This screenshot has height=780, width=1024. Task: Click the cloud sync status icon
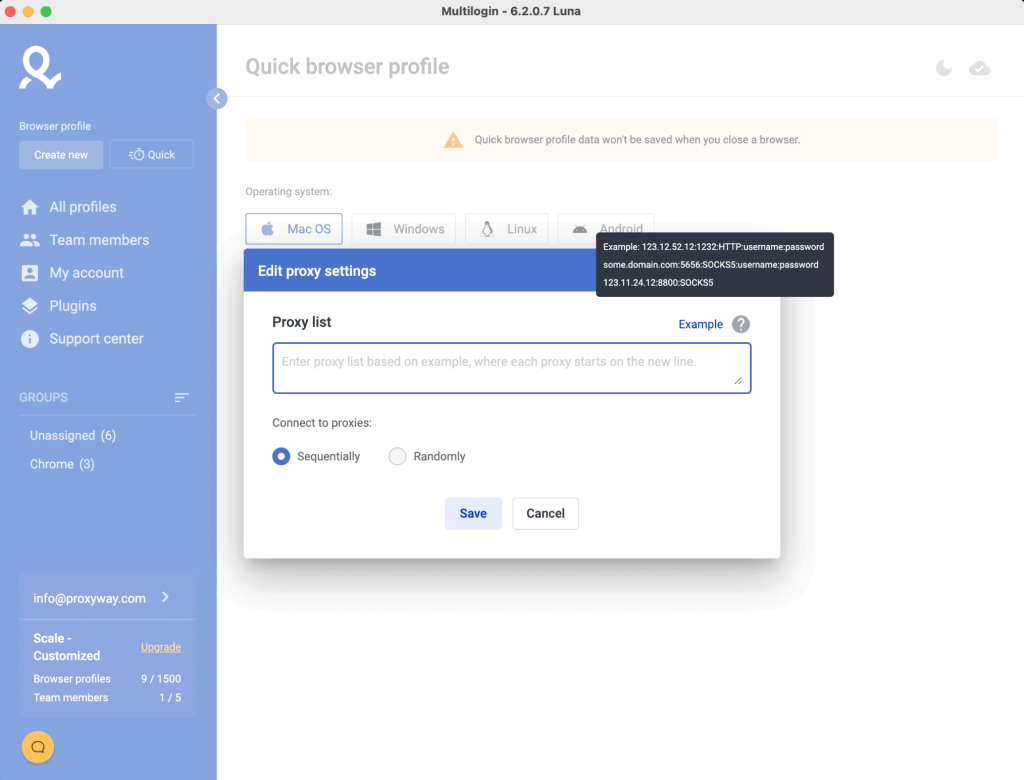(979, 68)
